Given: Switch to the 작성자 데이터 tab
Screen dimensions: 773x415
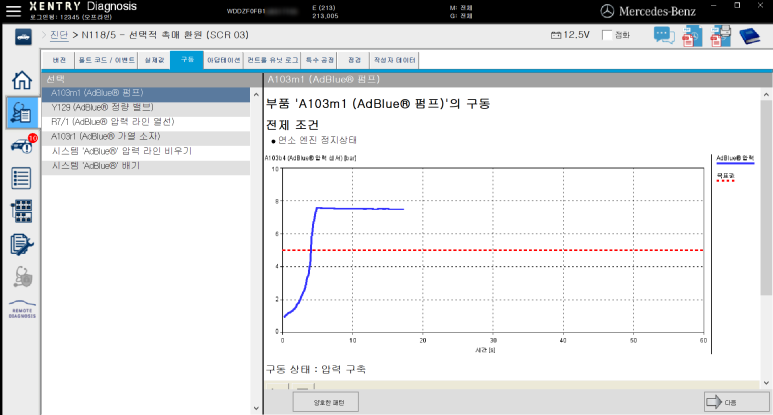Looking at the screenshot, I should [x=395, y=60].
